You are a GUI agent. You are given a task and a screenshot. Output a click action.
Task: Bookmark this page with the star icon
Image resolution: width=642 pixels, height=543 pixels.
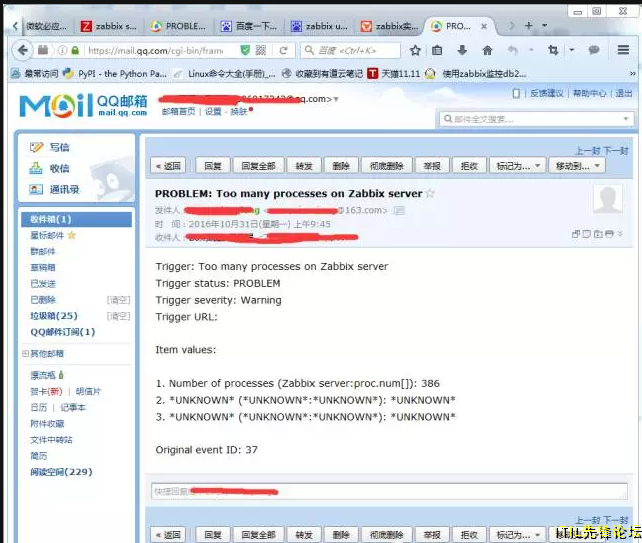415,50
